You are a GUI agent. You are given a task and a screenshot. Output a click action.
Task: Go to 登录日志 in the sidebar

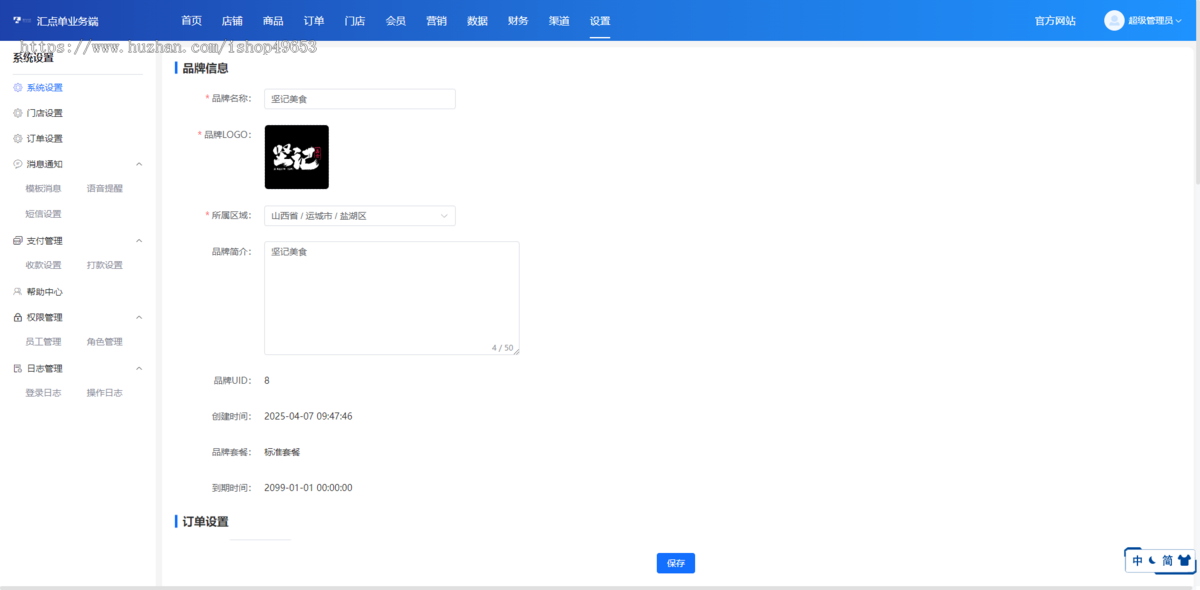point(43,393)
